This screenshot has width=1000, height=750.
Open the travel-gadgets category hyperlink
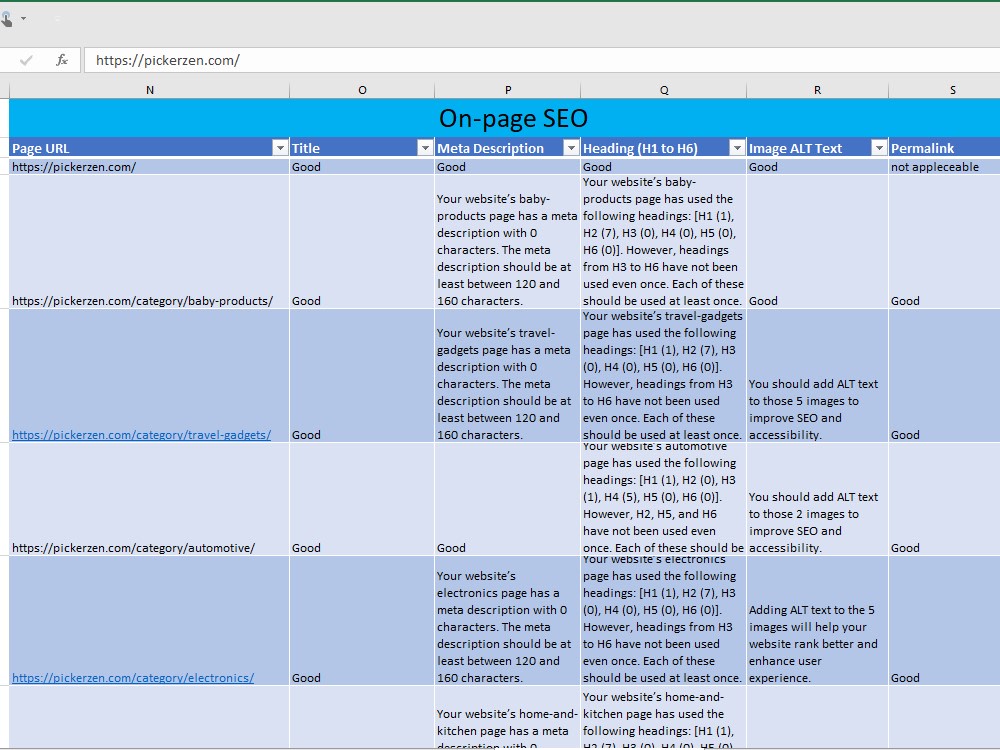142,435
